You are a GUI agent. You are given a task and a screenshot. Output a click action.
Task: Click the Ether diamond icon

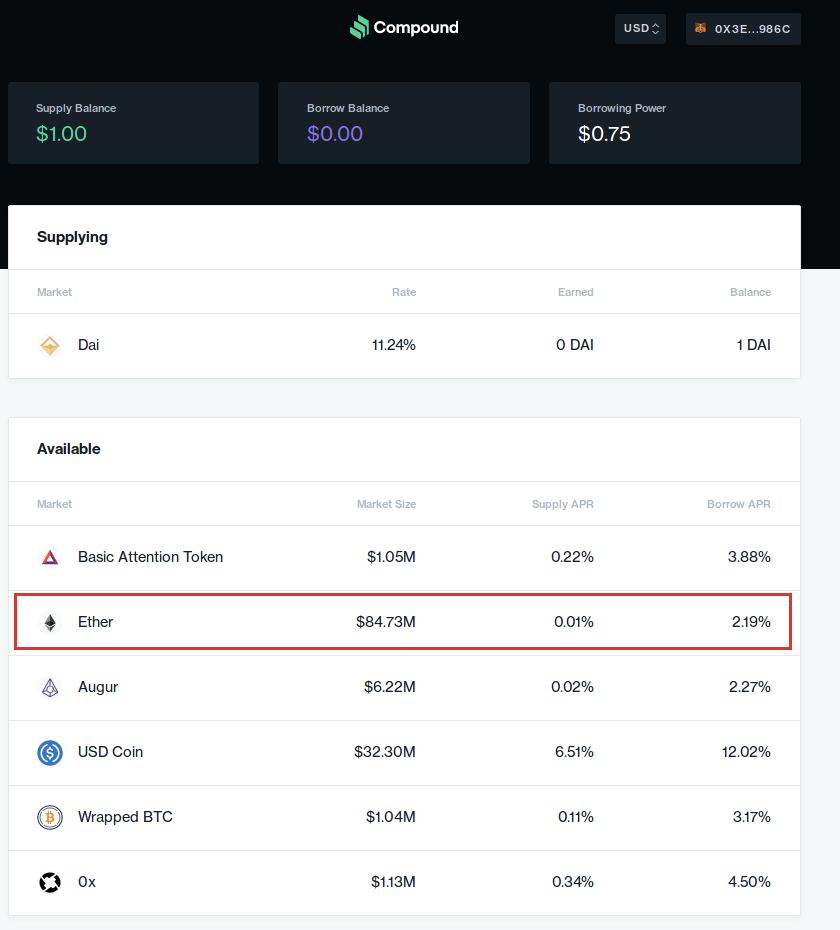[50, 622]
